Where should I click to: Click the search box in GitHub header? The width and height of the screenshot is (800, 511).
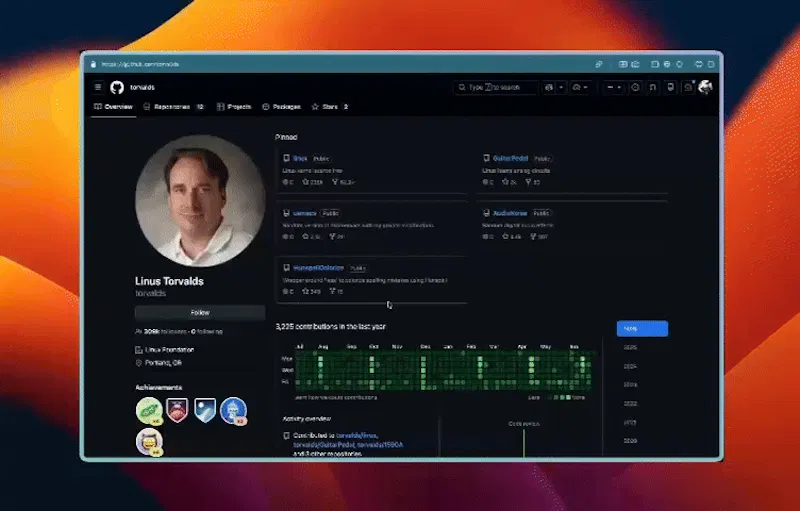coord(496,87)
